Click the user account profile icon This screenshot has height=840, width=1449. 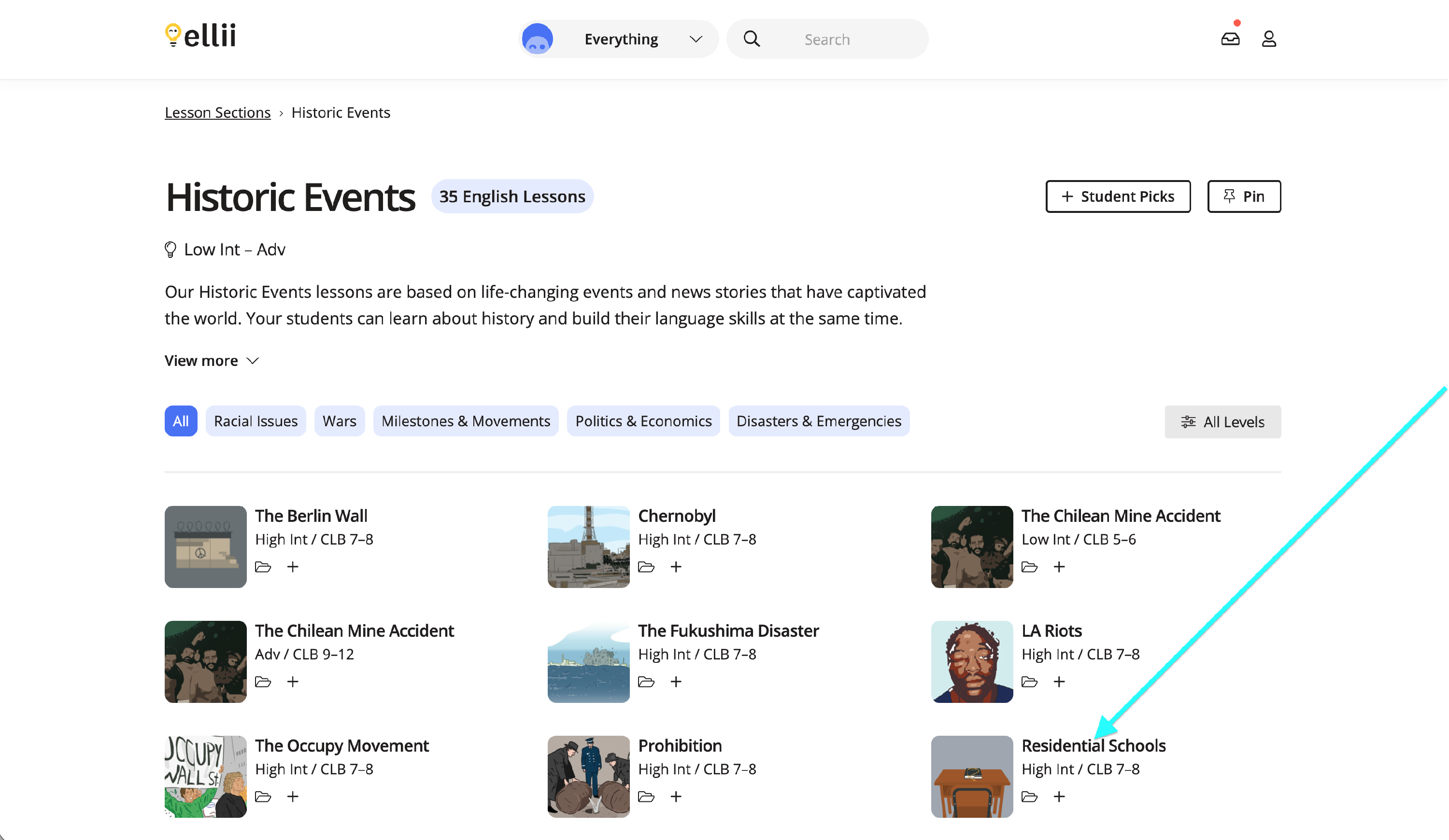coord(1268,39)
